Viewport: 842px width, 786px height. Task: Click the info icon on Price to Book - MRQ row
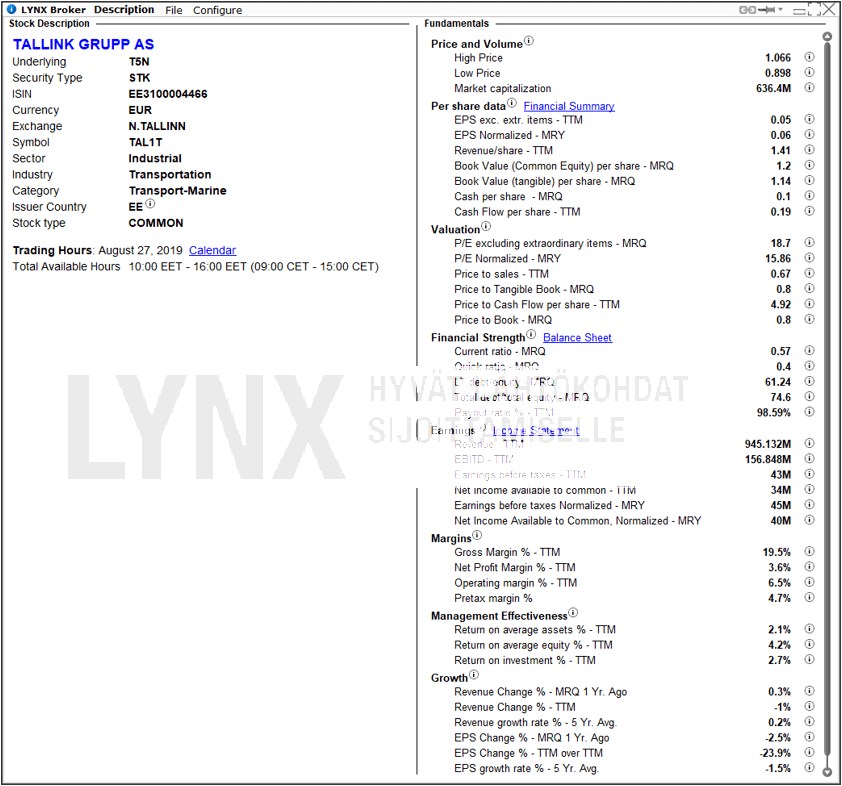tap(809, 319)
